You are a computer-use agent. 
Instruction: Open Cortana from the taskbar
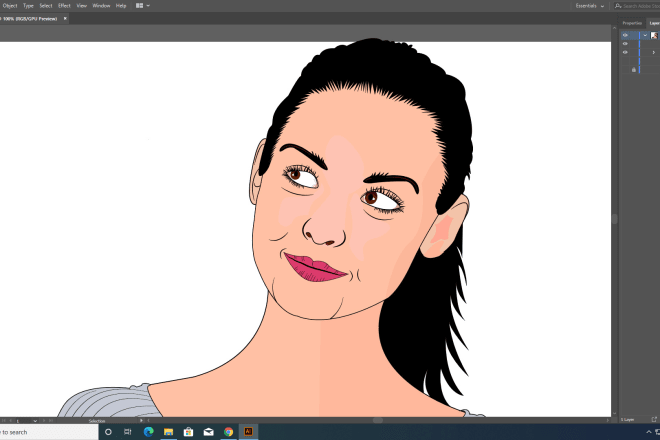(x=108, y=432)
